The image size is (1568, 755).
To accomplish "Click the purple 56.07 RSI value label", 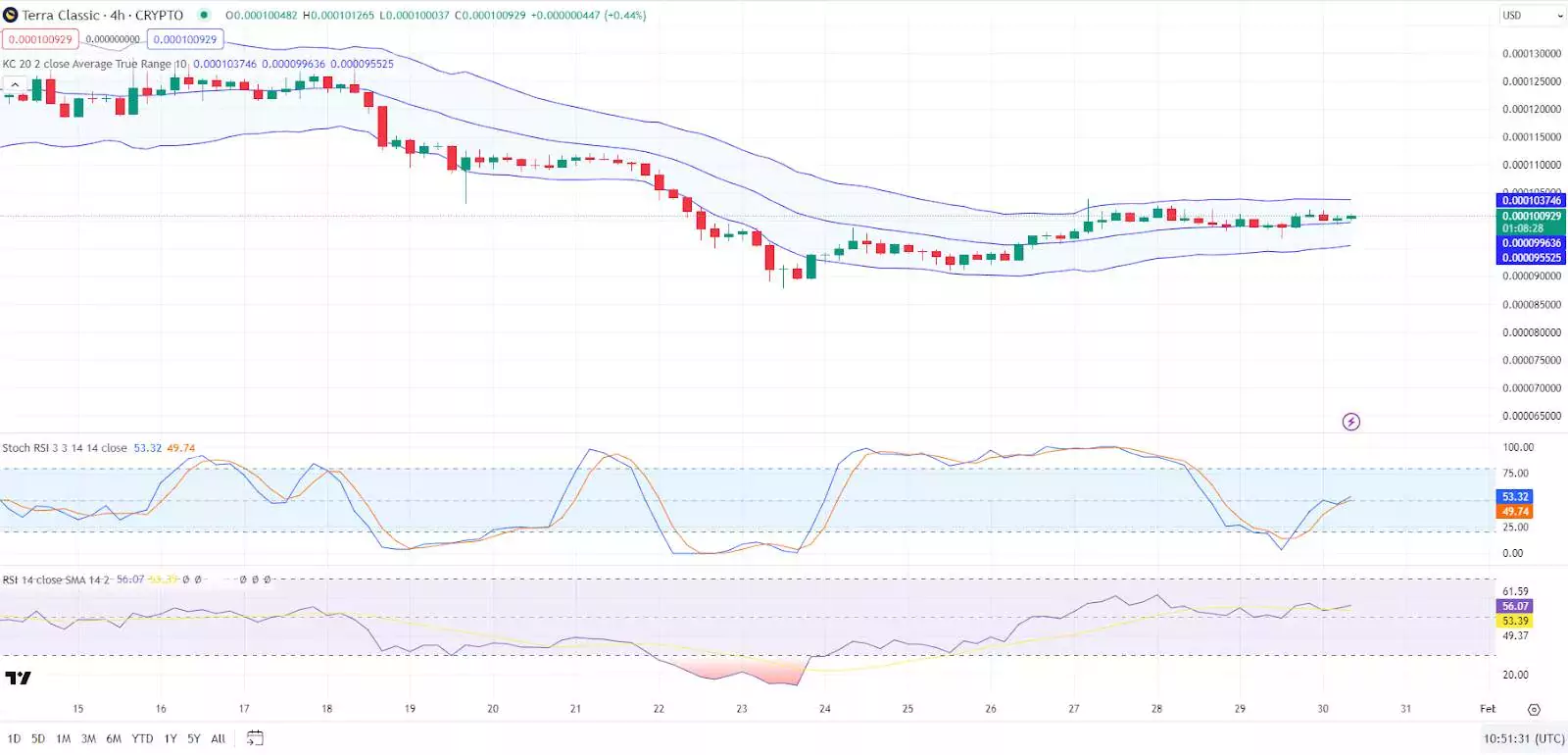I will pos(1515,606).
